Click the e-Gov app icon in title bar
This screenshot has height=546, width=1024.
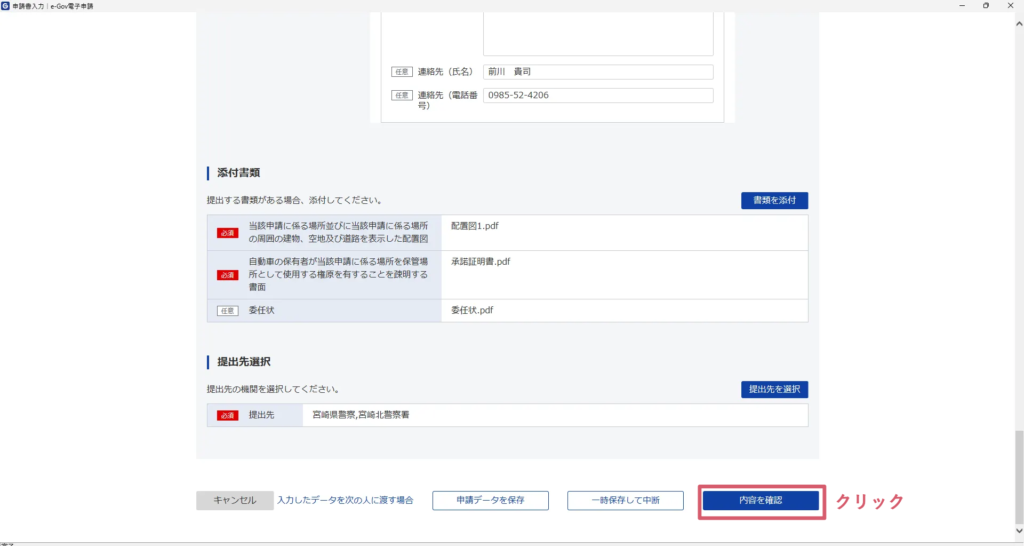pos(6,6)
